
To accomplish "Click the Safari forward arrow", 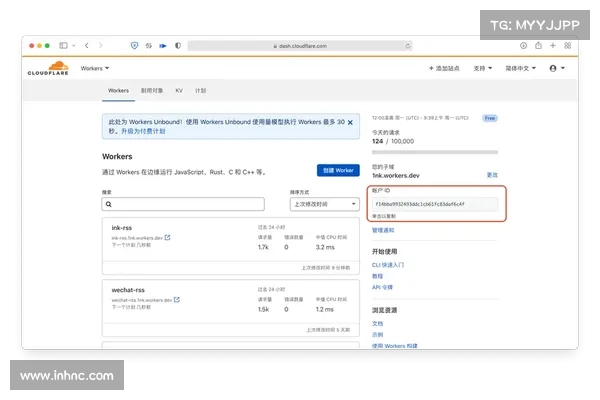I will (x=100, y=45).
